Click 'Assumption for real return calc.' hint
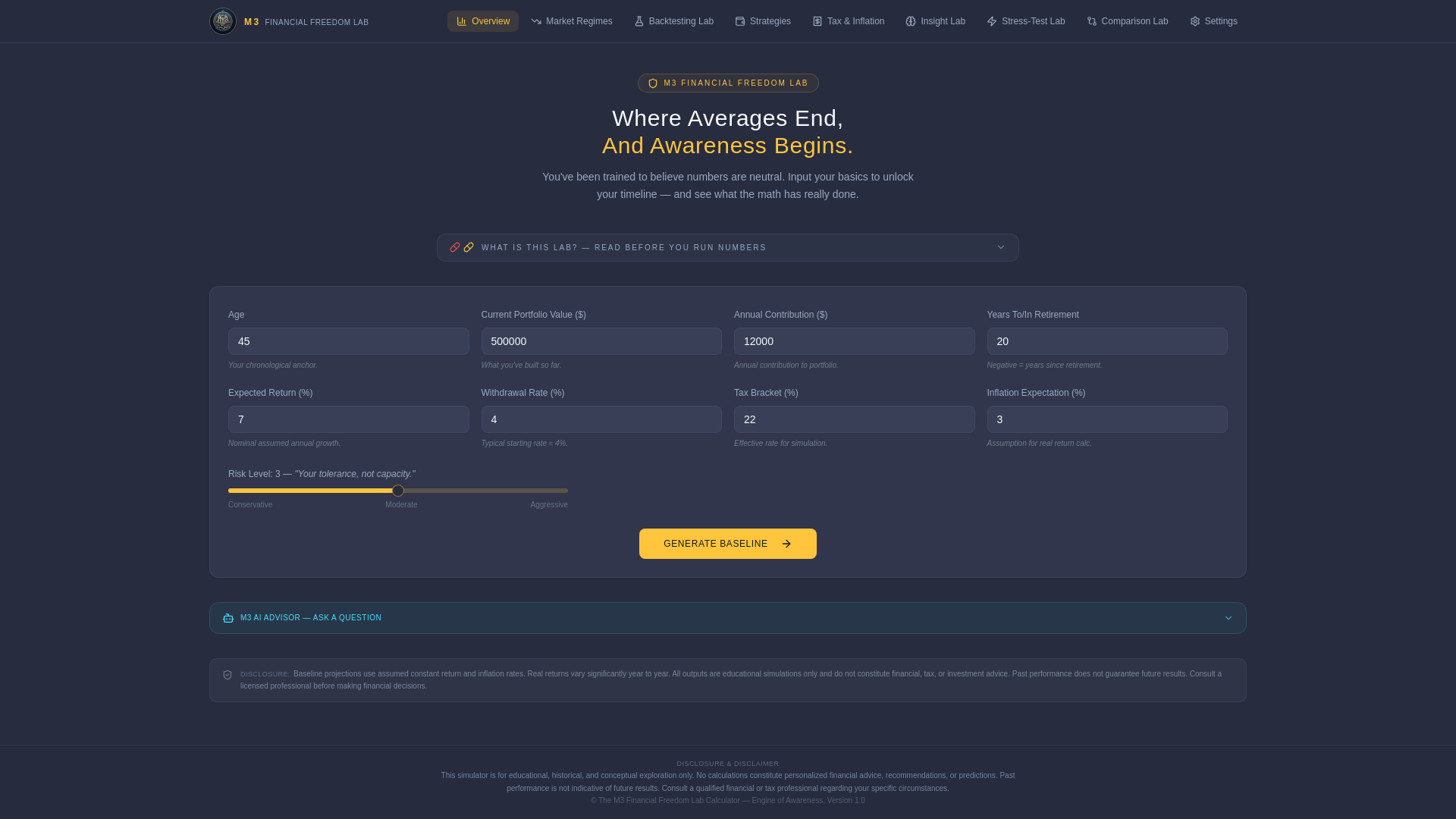Screen dimensions: 1456x819 point(1040,444)
